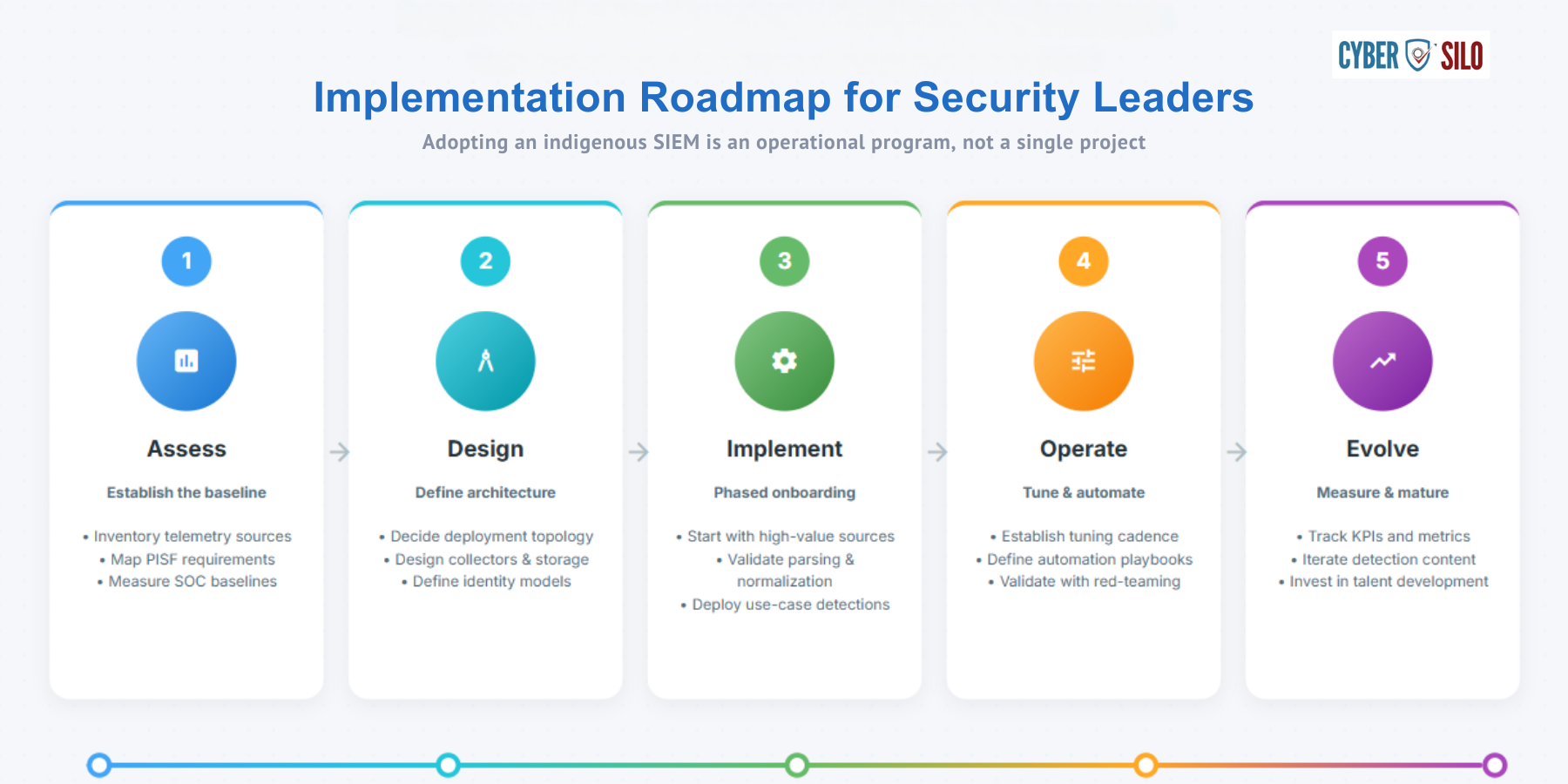Click 'Define identity models' bullet
The height and width of the screenshot is (784, 1568).
click(x=485, y=581)
